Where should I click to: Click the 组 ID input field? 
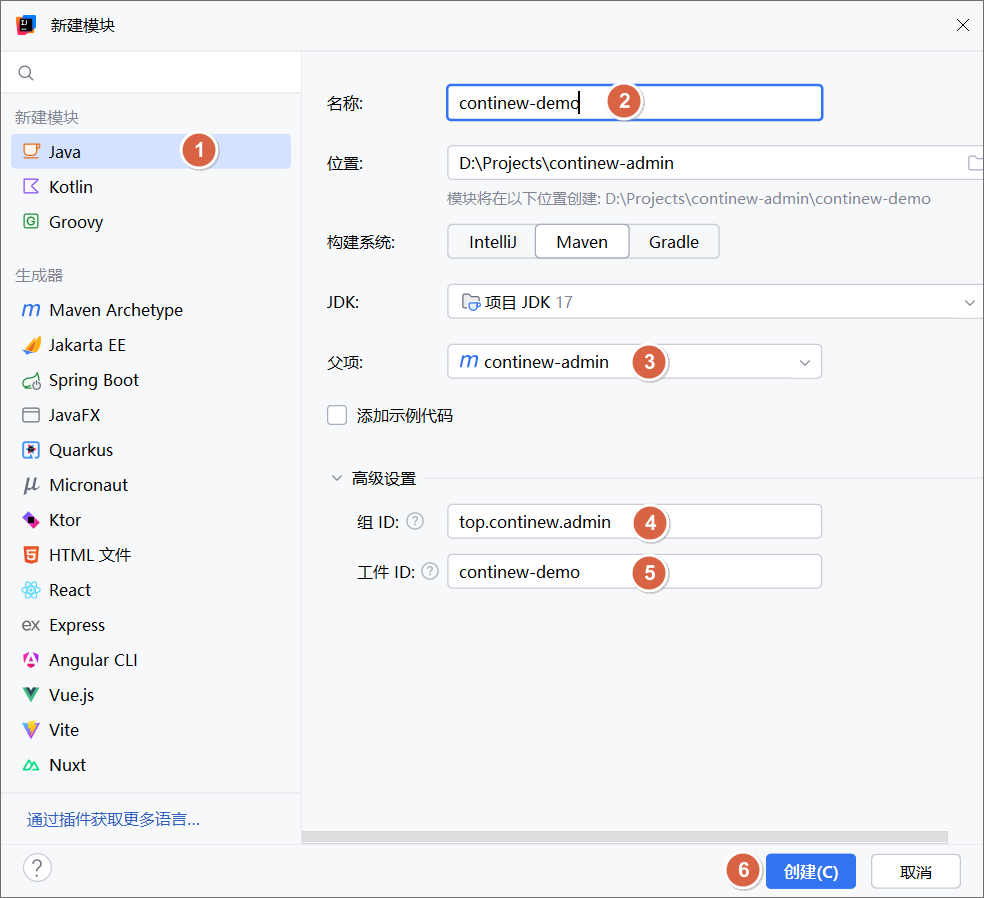634,521
